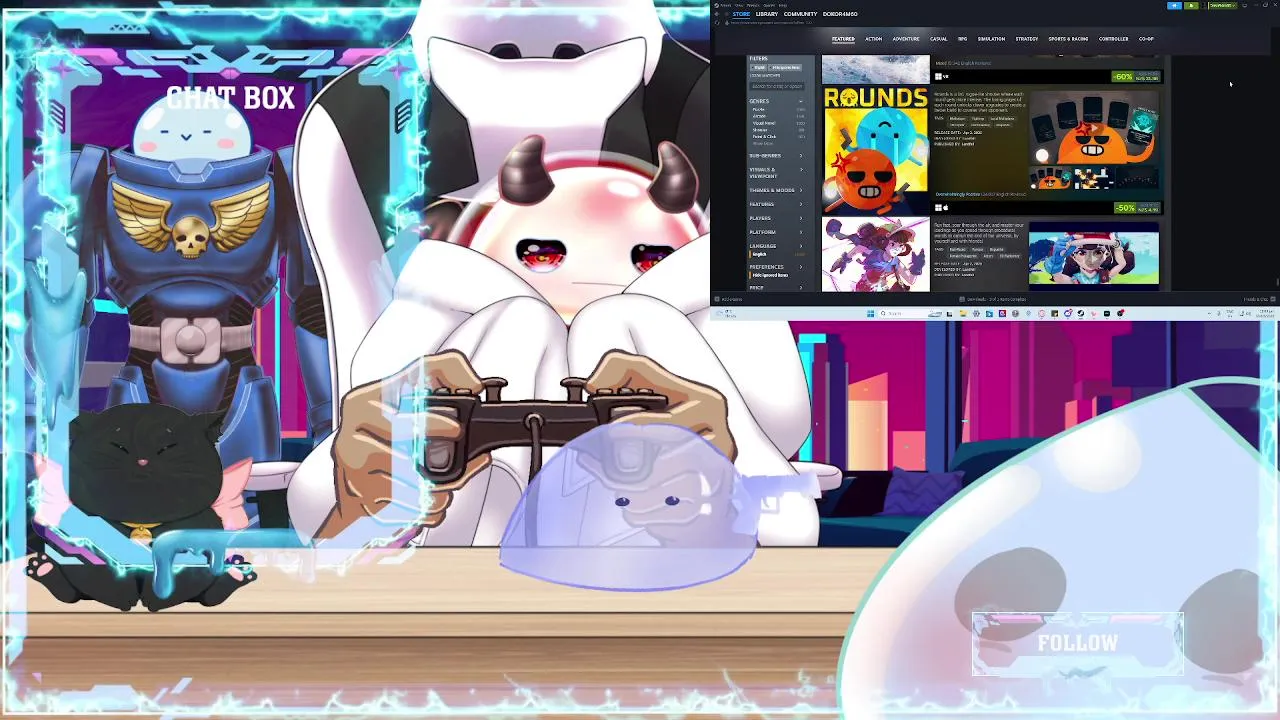Open the STORE tab in Steam

tap(741, 14)
